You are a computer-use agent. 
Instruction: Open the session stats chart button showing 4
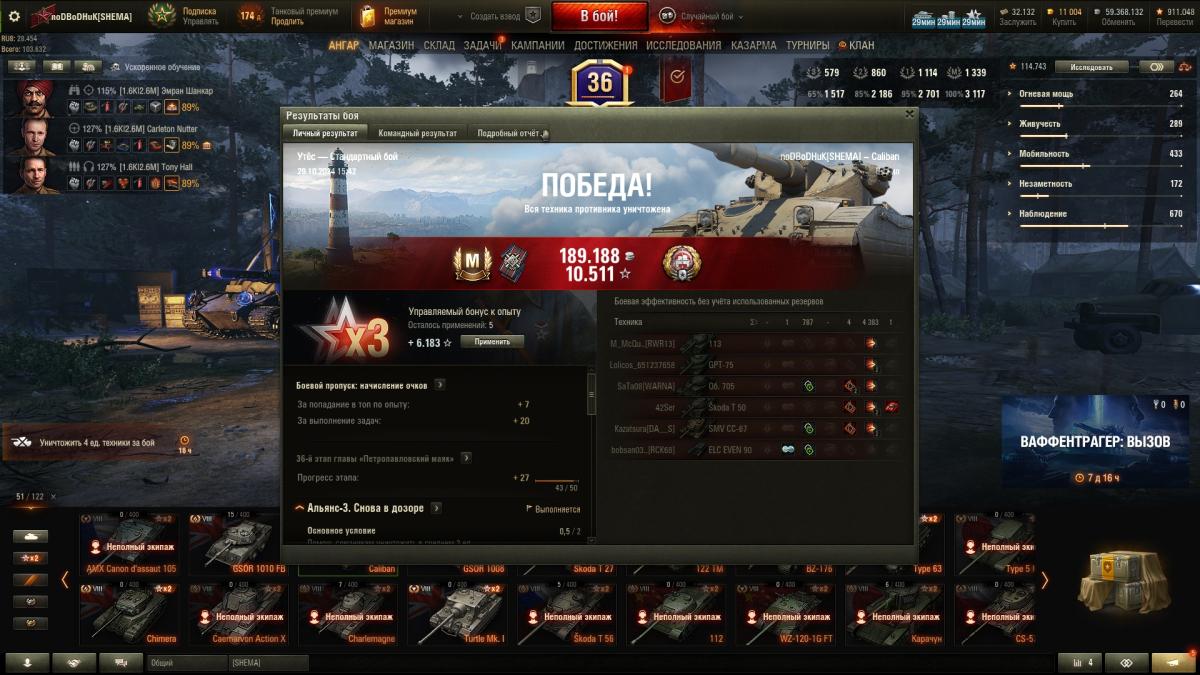tap(1081, 662)
